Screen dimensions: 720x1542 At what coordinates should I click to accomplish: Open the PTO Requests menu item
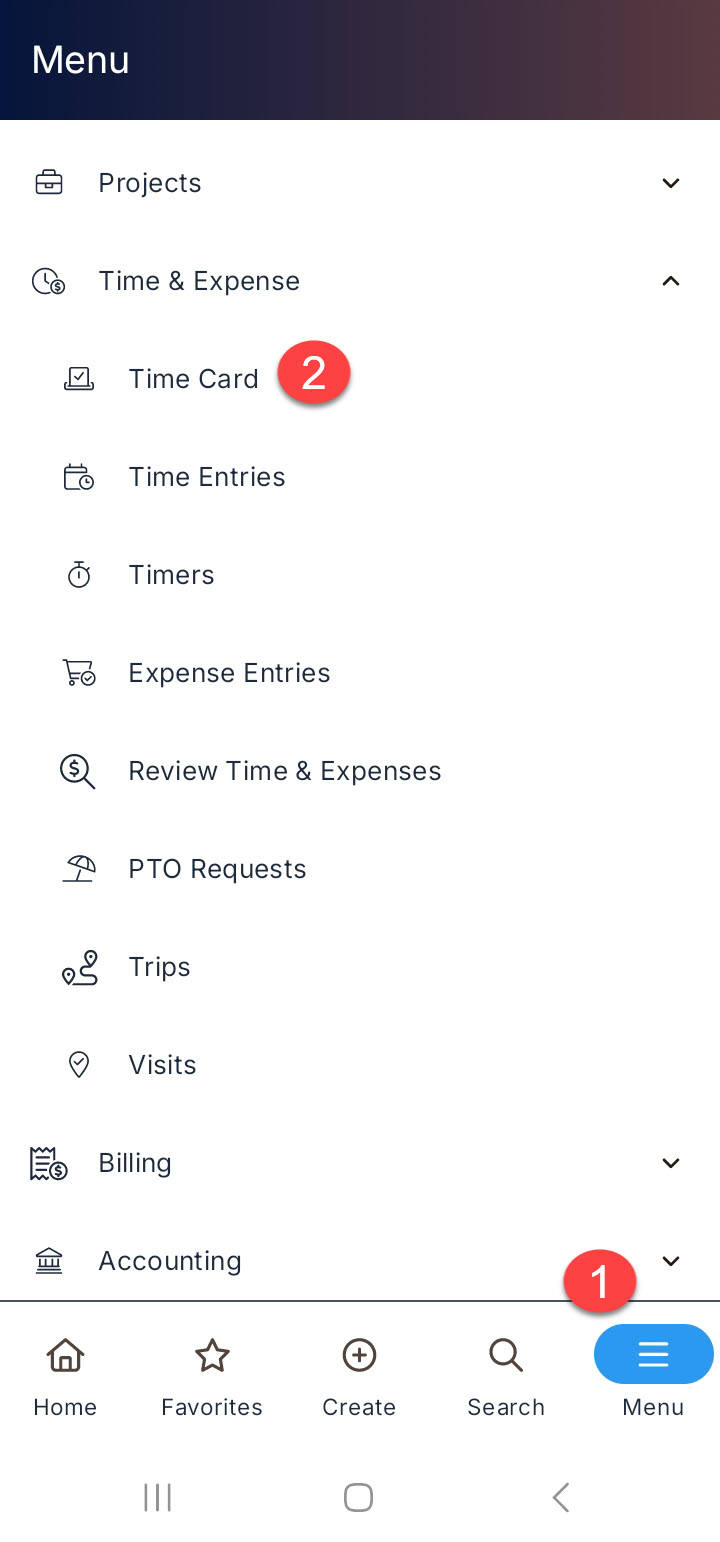(360, 869)
